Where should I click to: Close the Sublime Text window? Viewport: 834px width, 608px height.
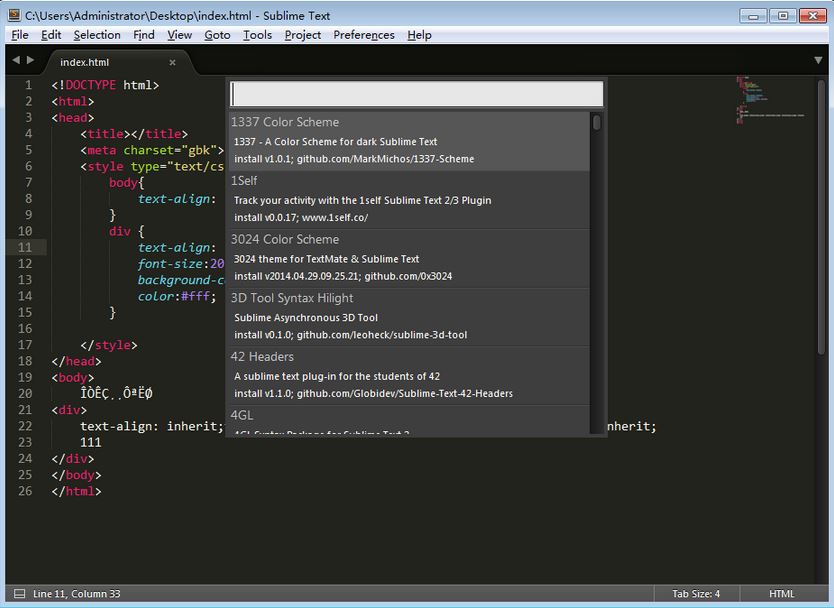pos(813,16)
